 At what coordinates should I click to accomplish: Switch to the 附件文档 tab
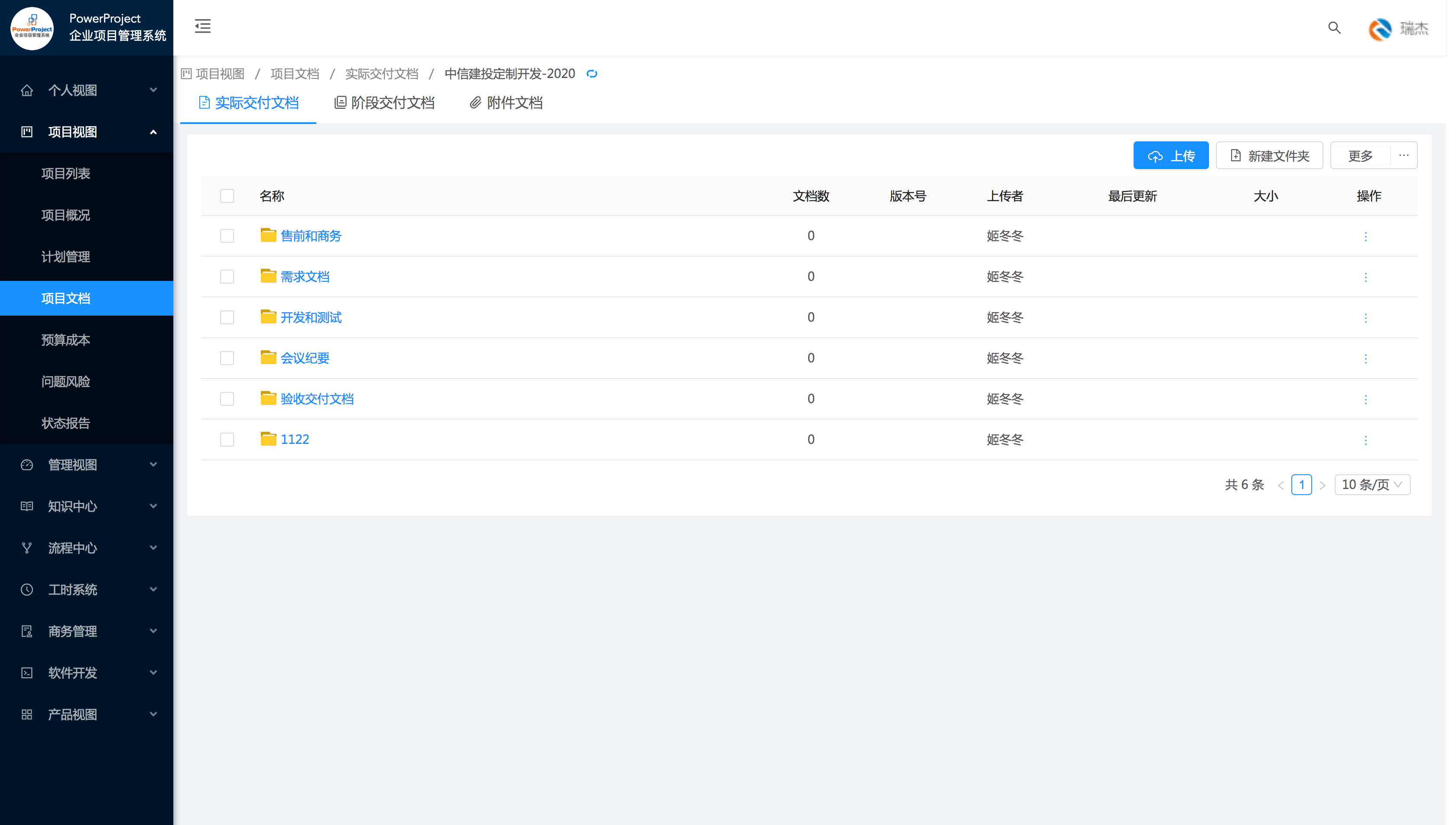click(506, 103)
